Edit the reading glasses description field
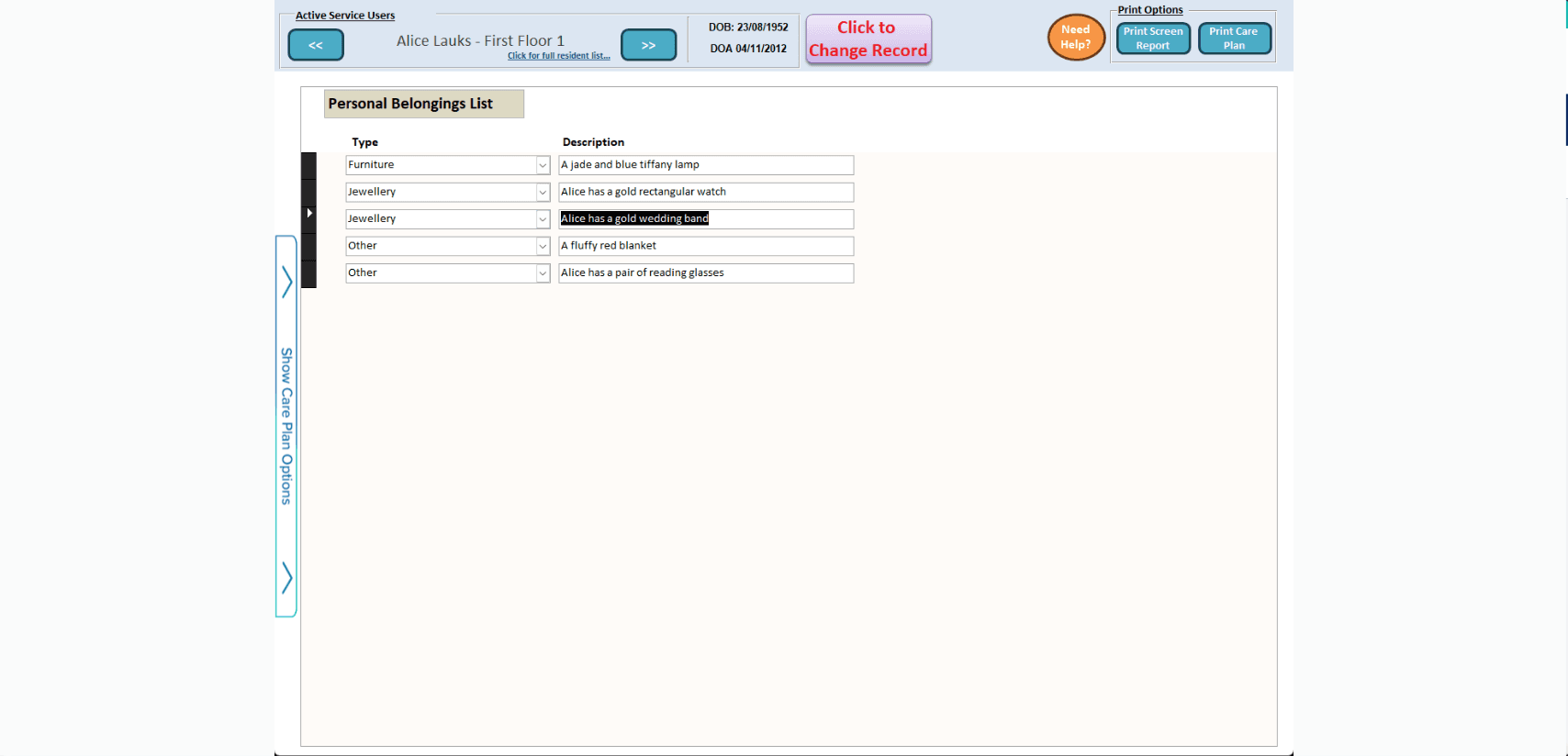 click(706, 273)
